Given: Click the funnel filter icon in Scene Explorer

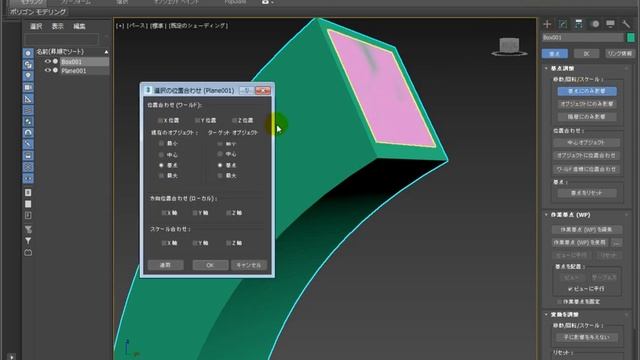Looking at the screenshot, I should point(28,241).
